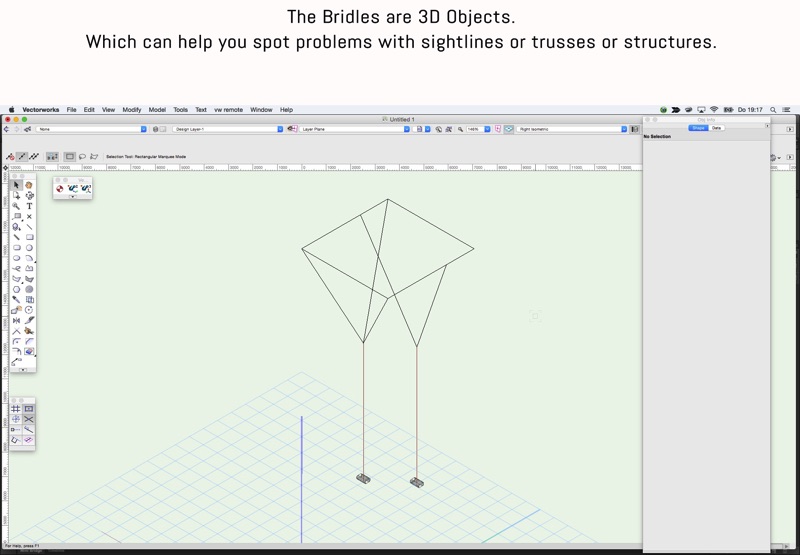Select the Text tool

[x=29, y=206]
